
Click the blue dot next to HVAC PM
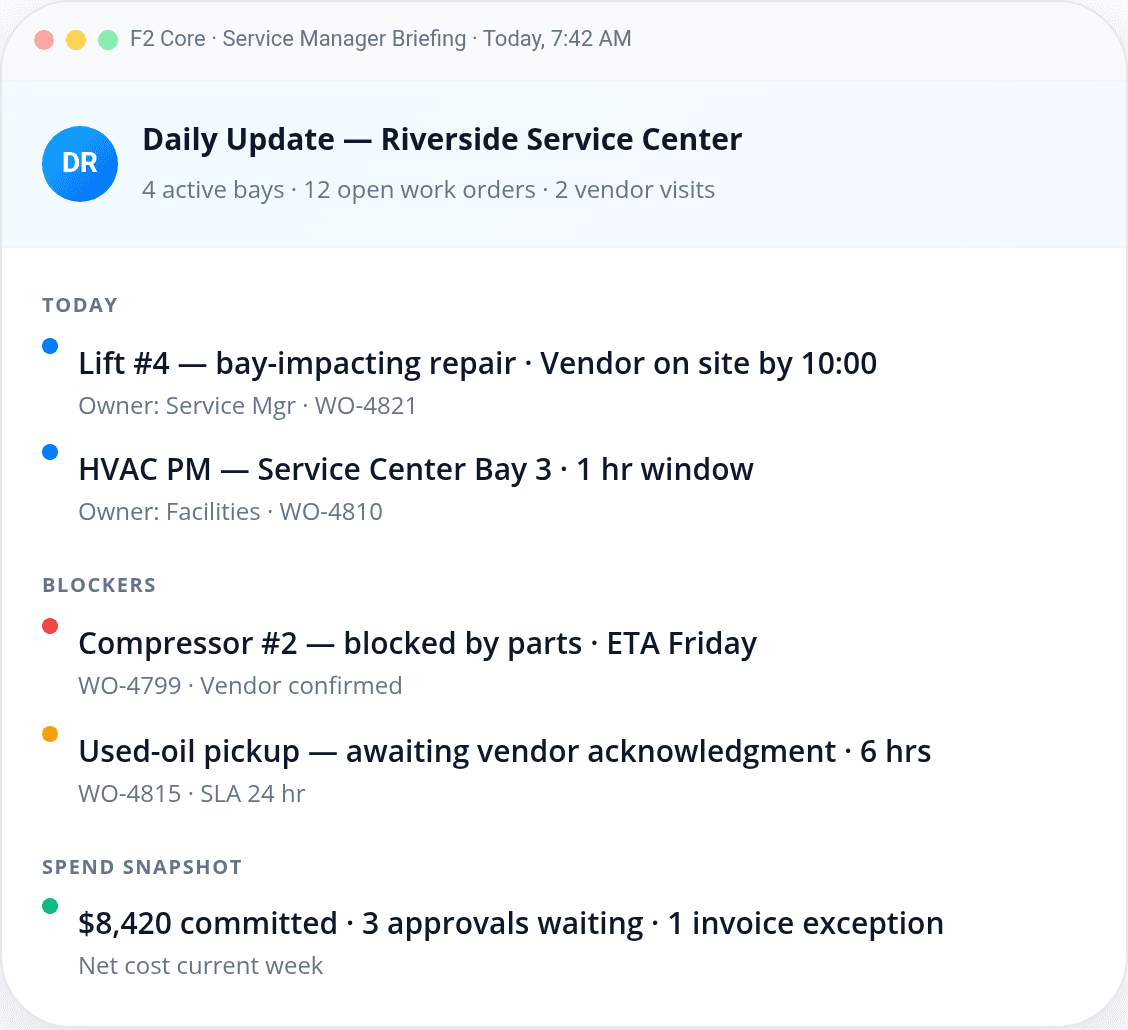click(50, 451)
